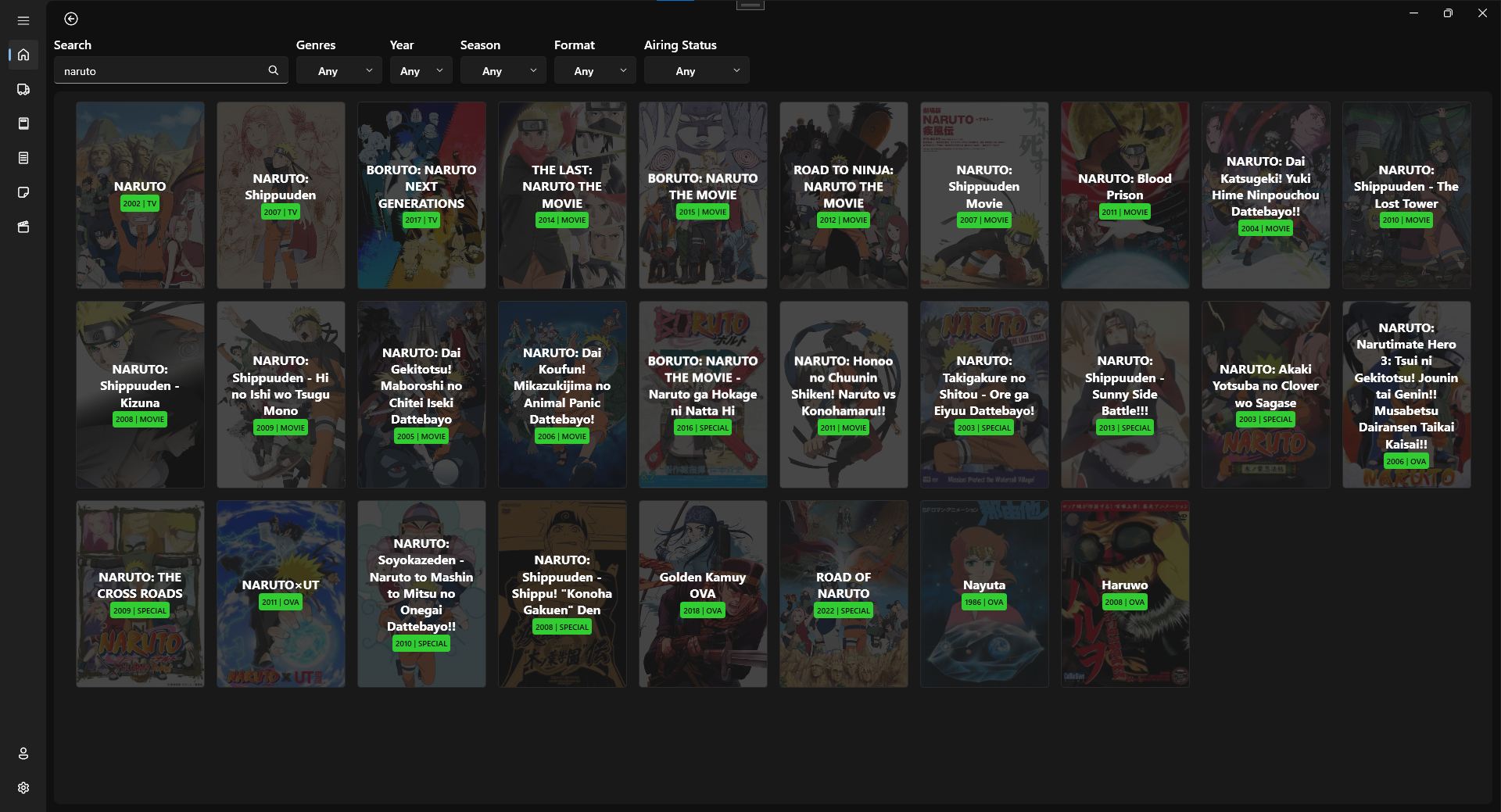The width and height of the screenshot is (1501, 812).
Task: Open Shippuuden - The Lost Tower card
Action: coord(1406,195)
